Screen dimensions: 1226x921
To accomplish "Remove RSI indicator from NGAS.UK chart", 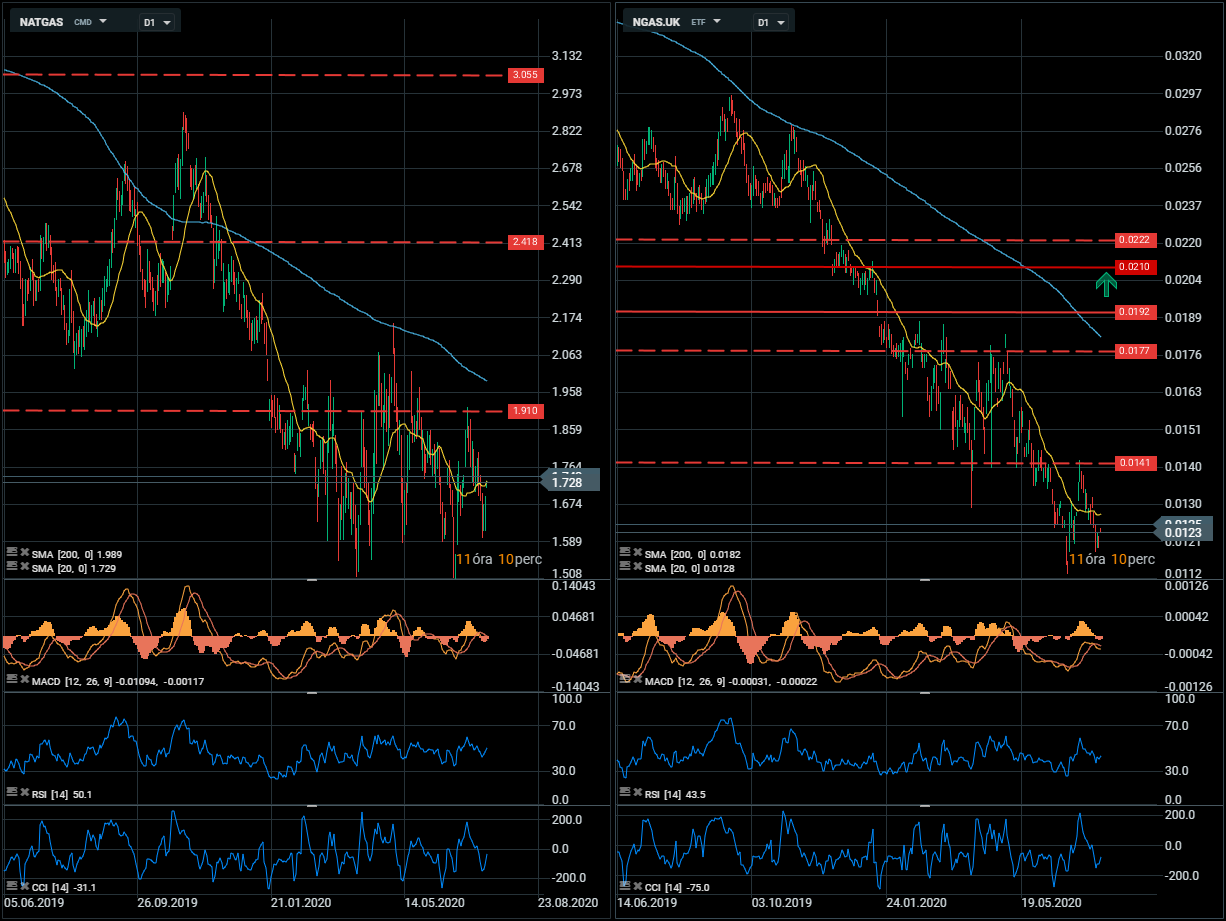I will 636,792.
